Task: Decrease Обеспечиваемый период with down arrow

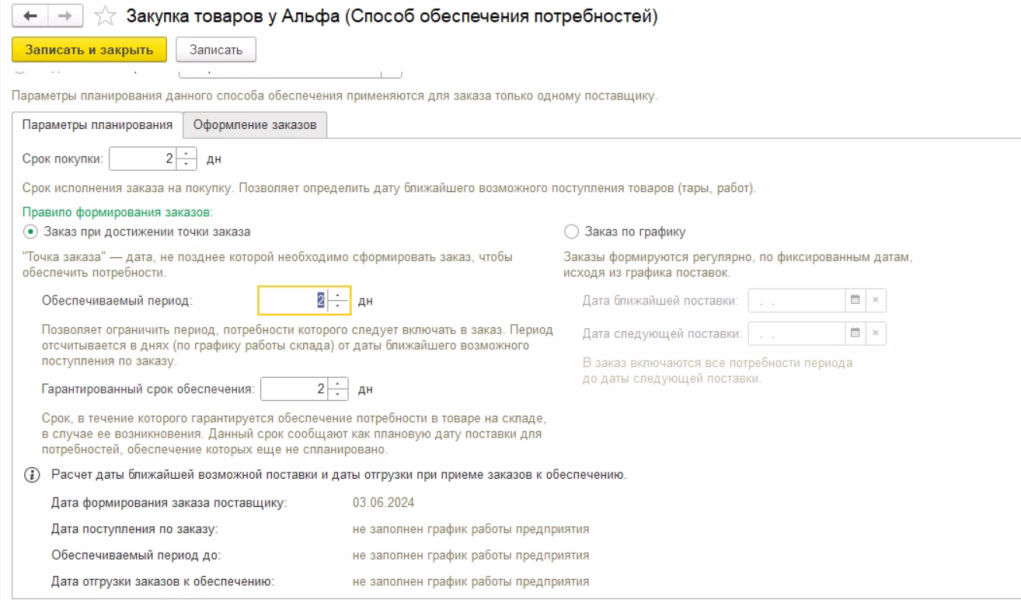Action: click(340, 306)
